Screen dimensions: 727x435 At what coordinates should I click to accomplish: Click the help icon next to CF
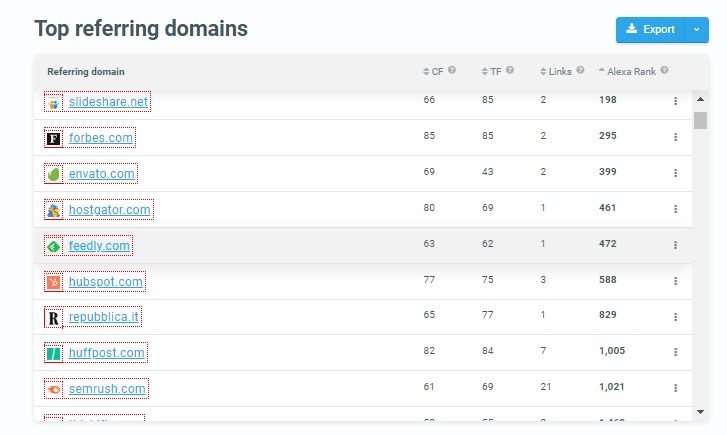click(x=452, y=70)
